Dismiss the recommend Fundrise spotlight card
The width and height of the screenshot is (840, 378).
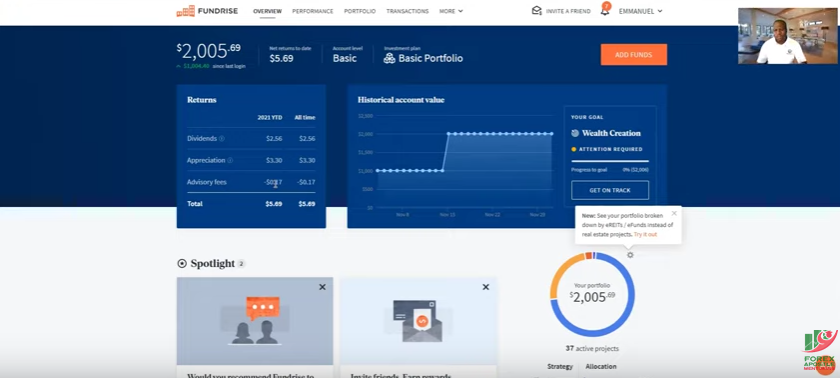tap(322, 287)
